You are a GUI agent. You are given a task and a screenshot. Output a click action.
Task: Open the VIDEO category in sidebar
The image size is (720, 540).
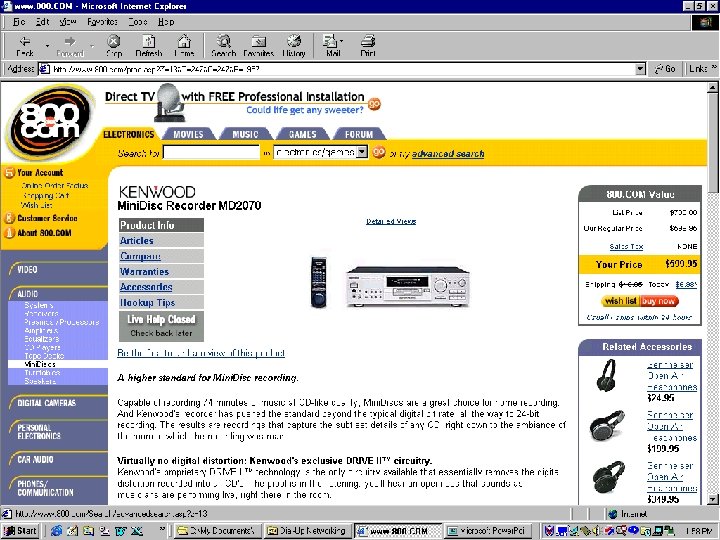point(28,270)
